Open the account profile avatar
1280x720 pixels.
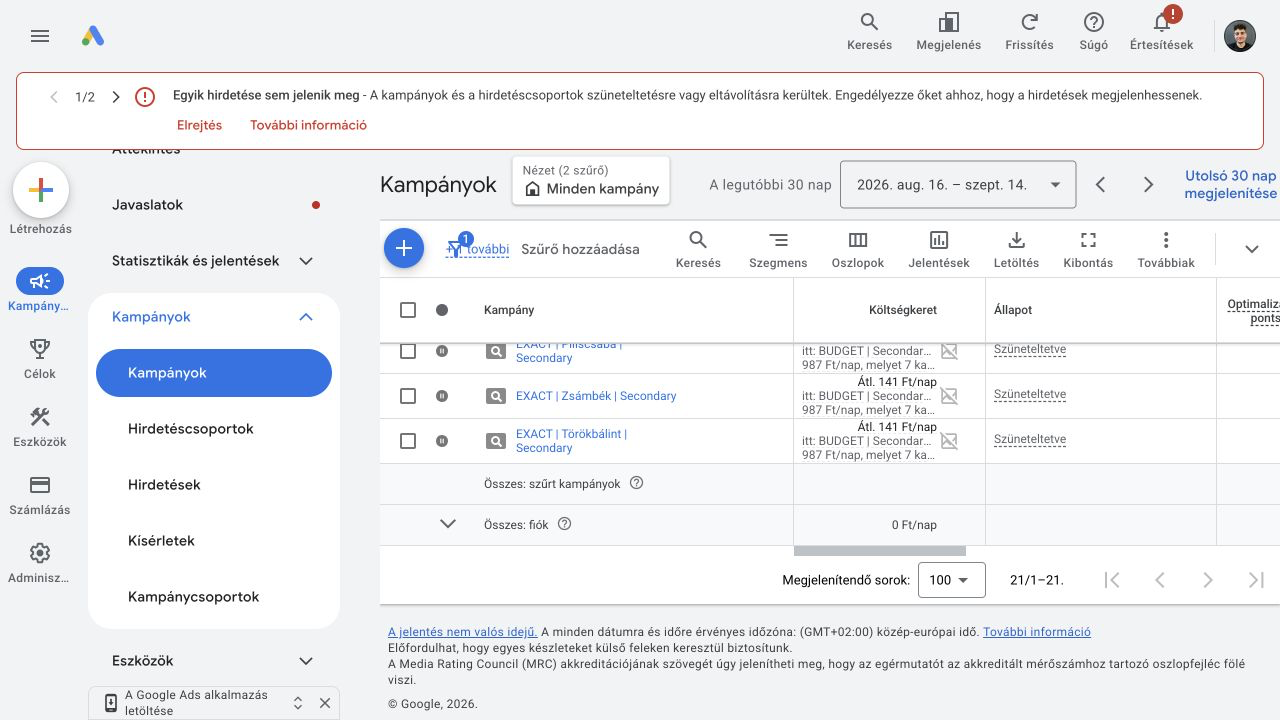[1240, 36]
